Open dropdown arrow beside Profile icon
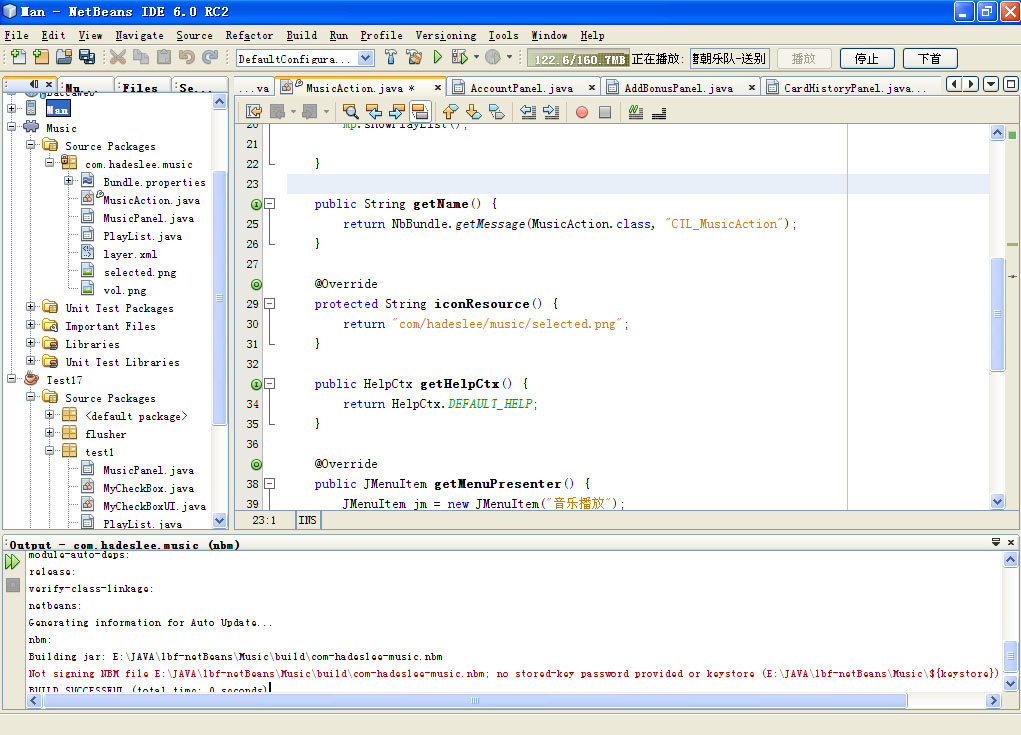 [509, 57]
